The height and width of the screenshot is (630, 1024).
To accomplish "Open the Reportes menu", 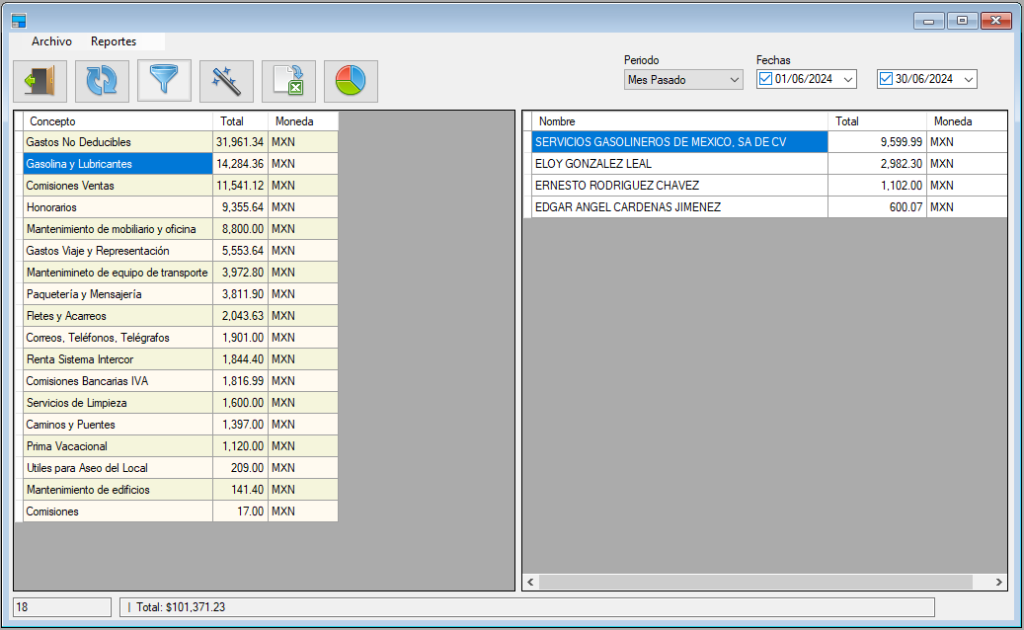I will coord(113,42).
